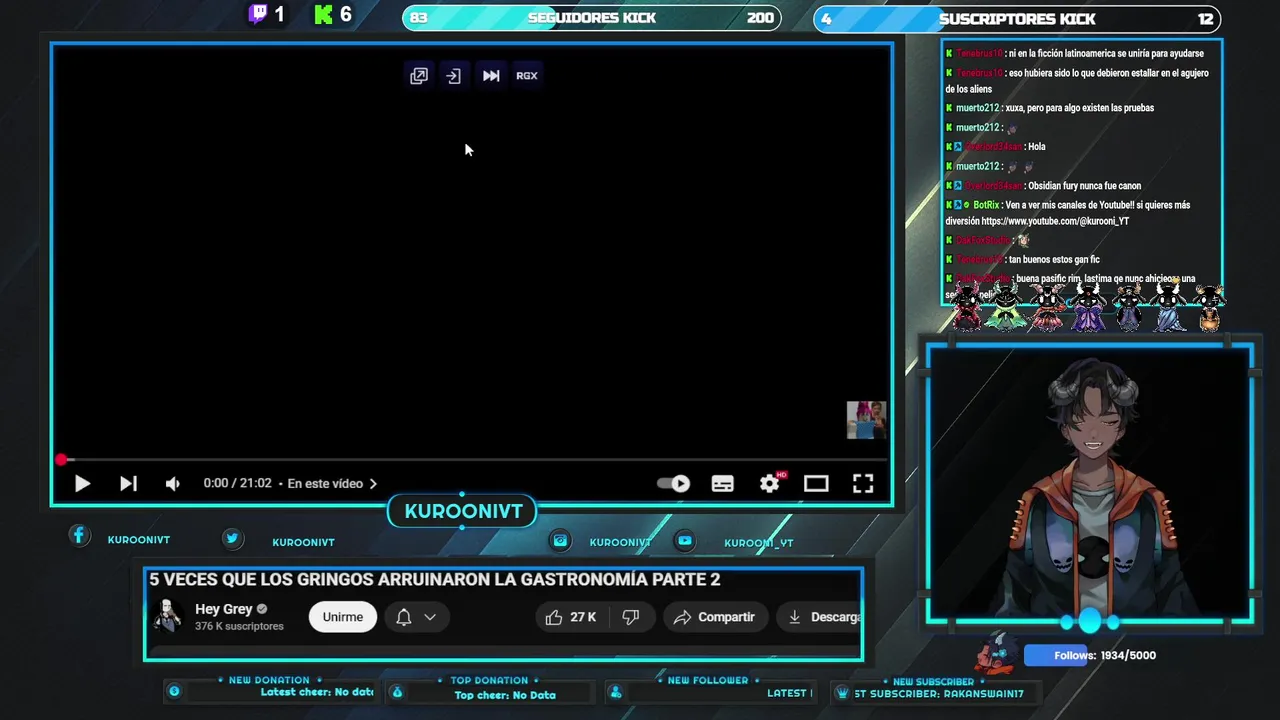Viewport: 1280px width, 720px height.
Task: Click chat message 'Obsidian fury nunca fue canon'
Action: (1084, 186)
